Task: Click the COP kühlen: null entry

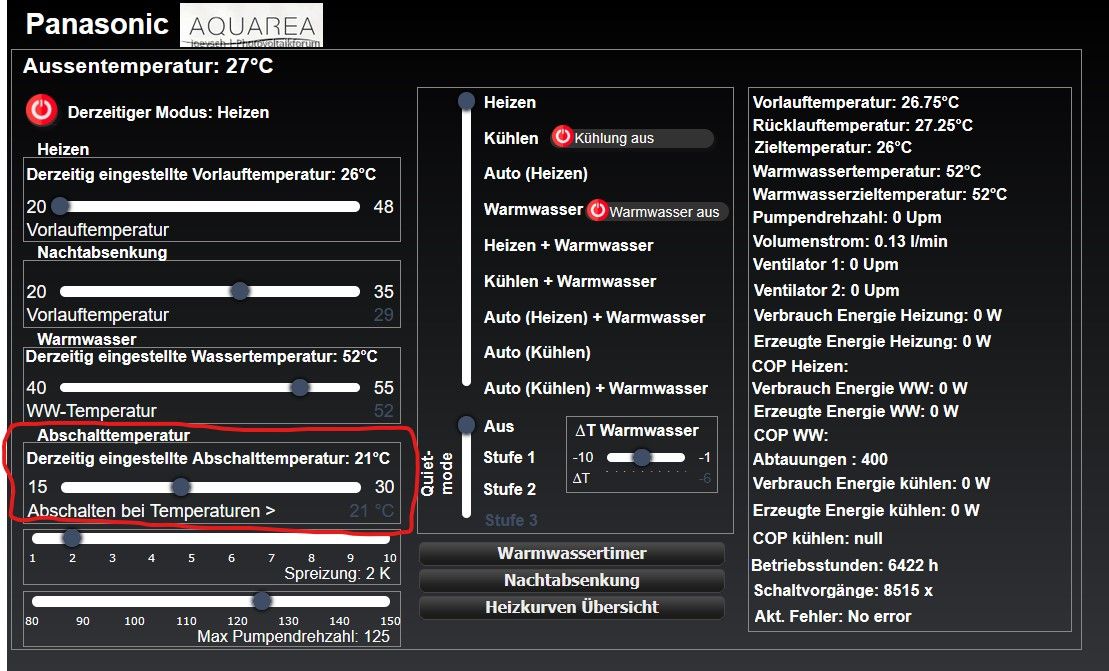Action: (818, 539)
